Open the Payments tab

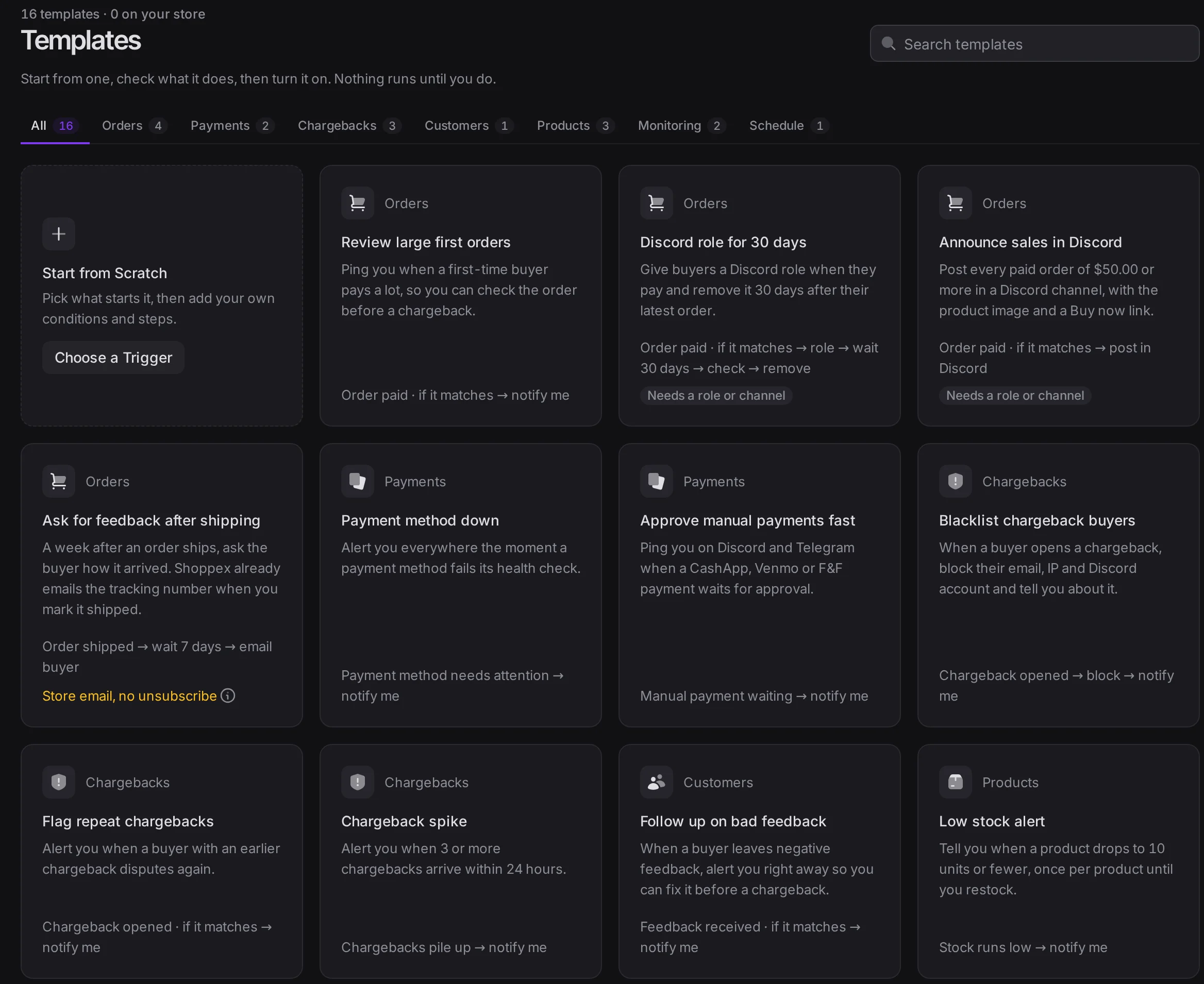click(232, 126)
